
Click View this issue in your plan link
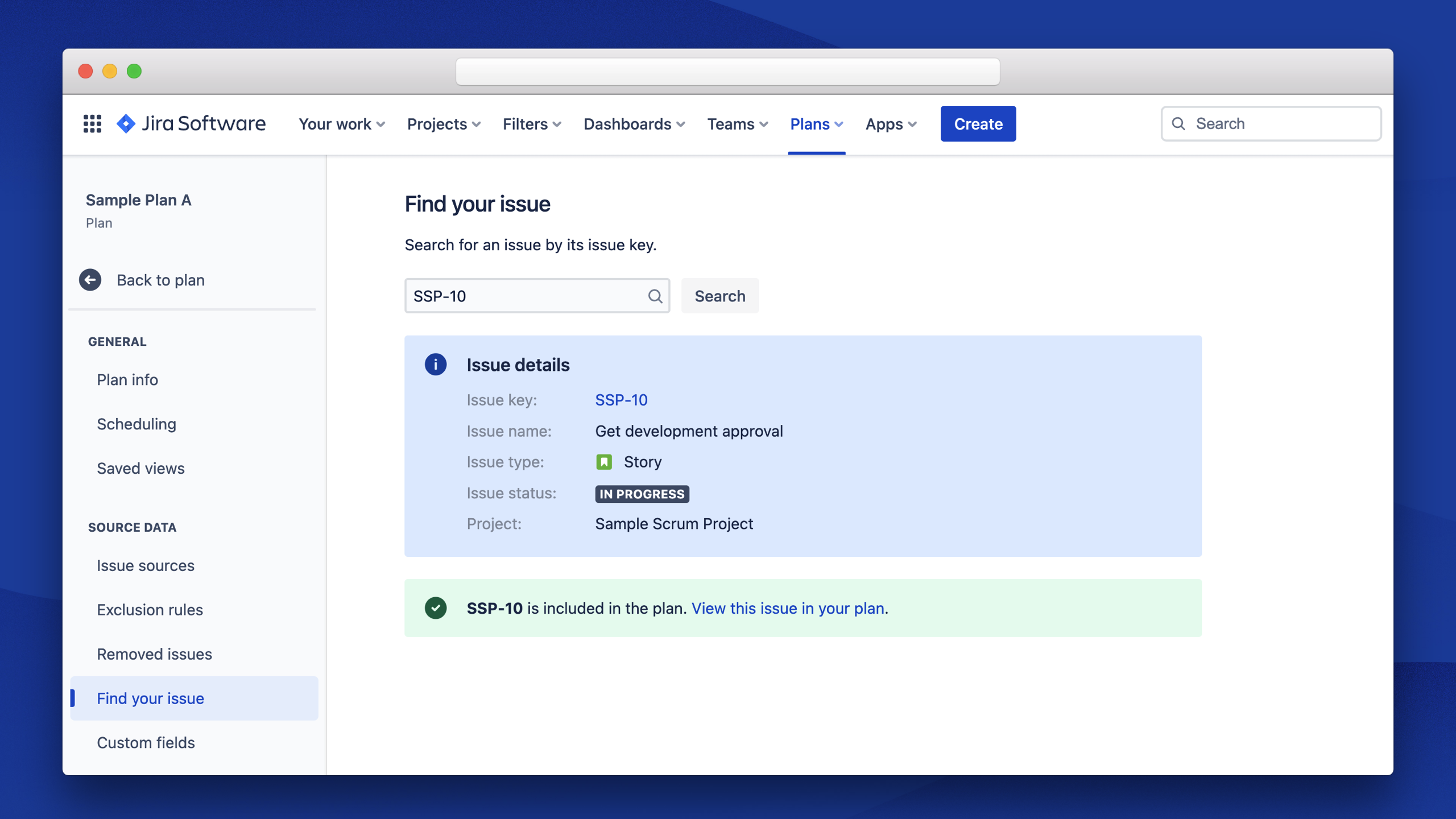pyautogui.click(x=788, y=608)
